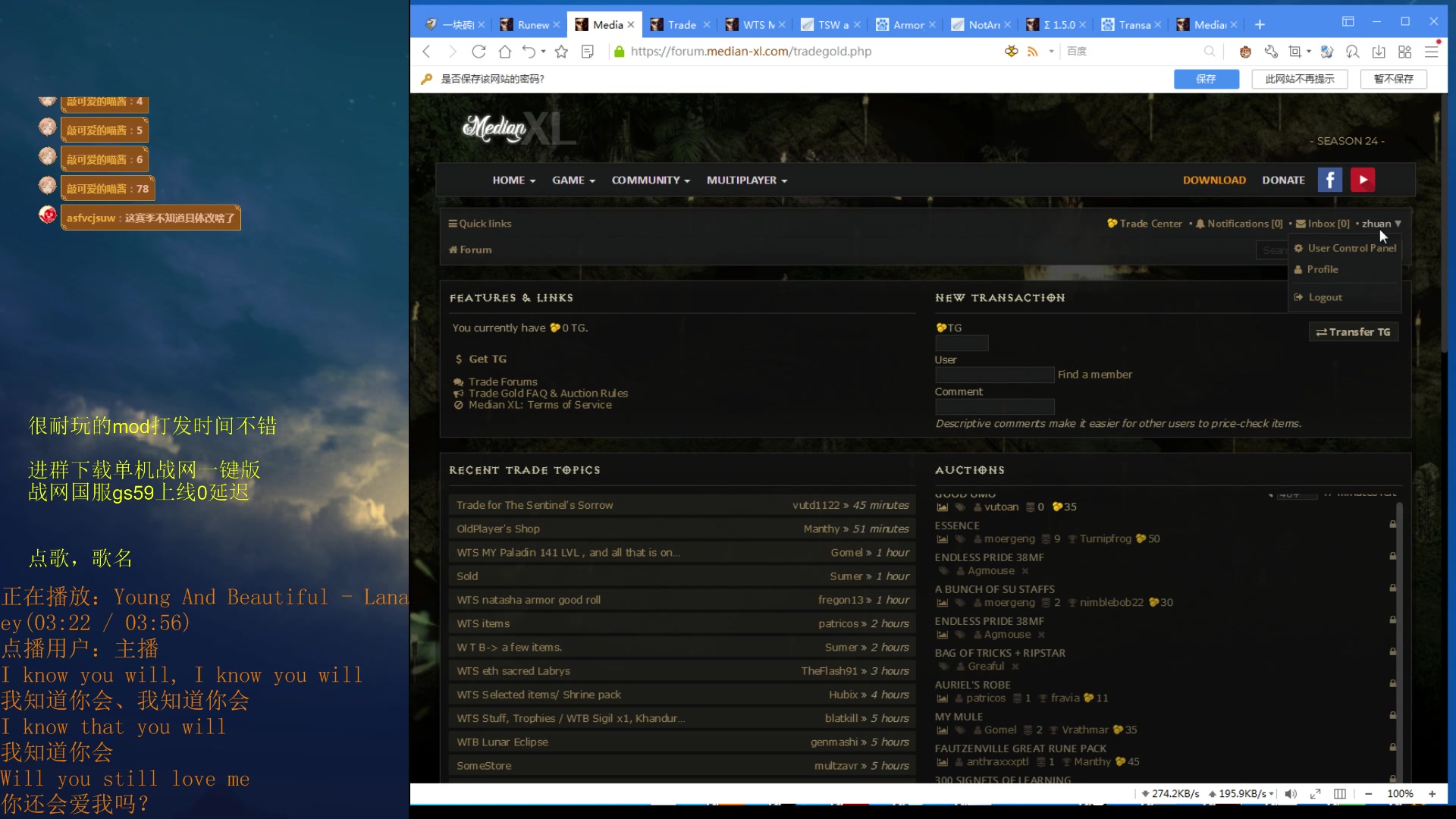The image size is (1456, 819).
Task: Open reader mode page icon
Action: [587, 52]
